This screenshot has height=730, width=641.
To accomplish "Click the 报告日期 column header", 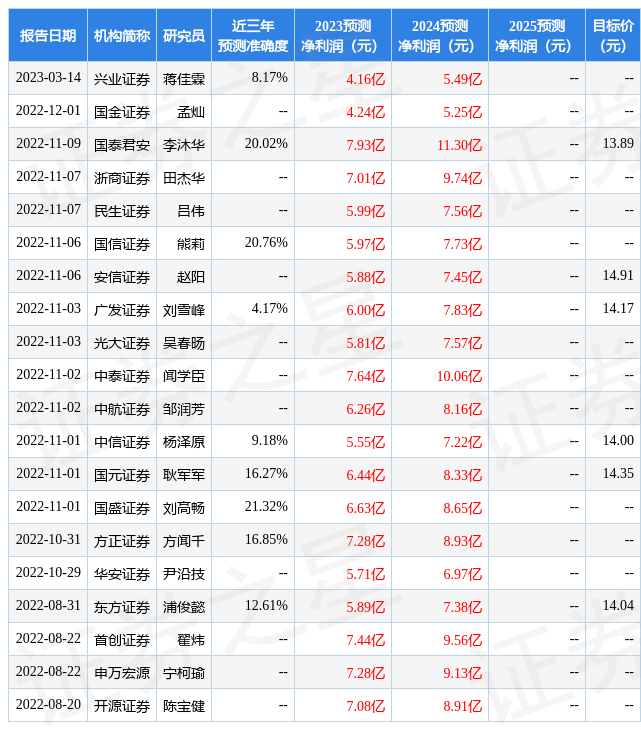I will tap(48, 36).
